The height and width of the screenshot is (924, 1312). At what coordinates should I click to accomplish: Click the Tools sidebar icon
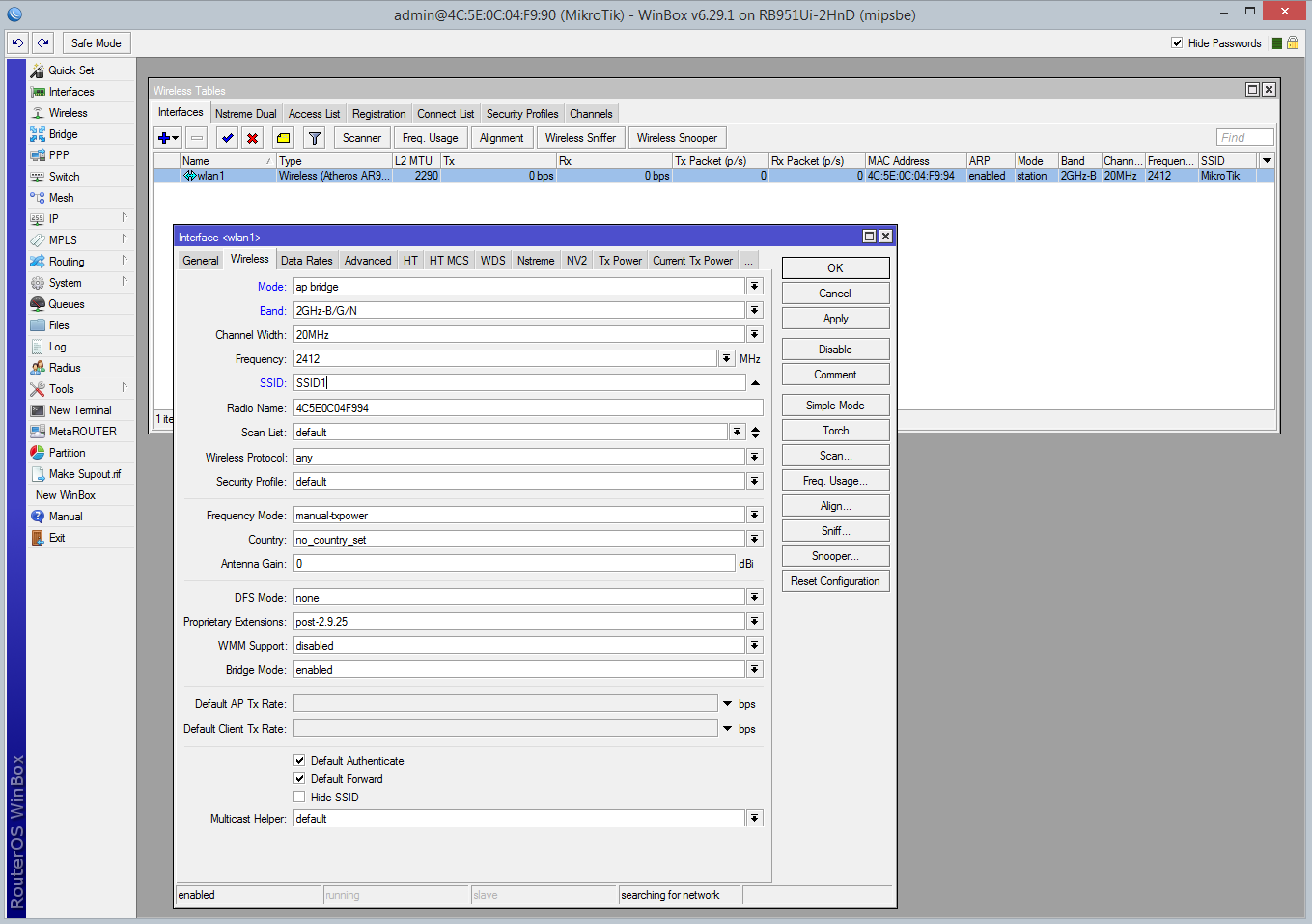[x=38, y=389]
